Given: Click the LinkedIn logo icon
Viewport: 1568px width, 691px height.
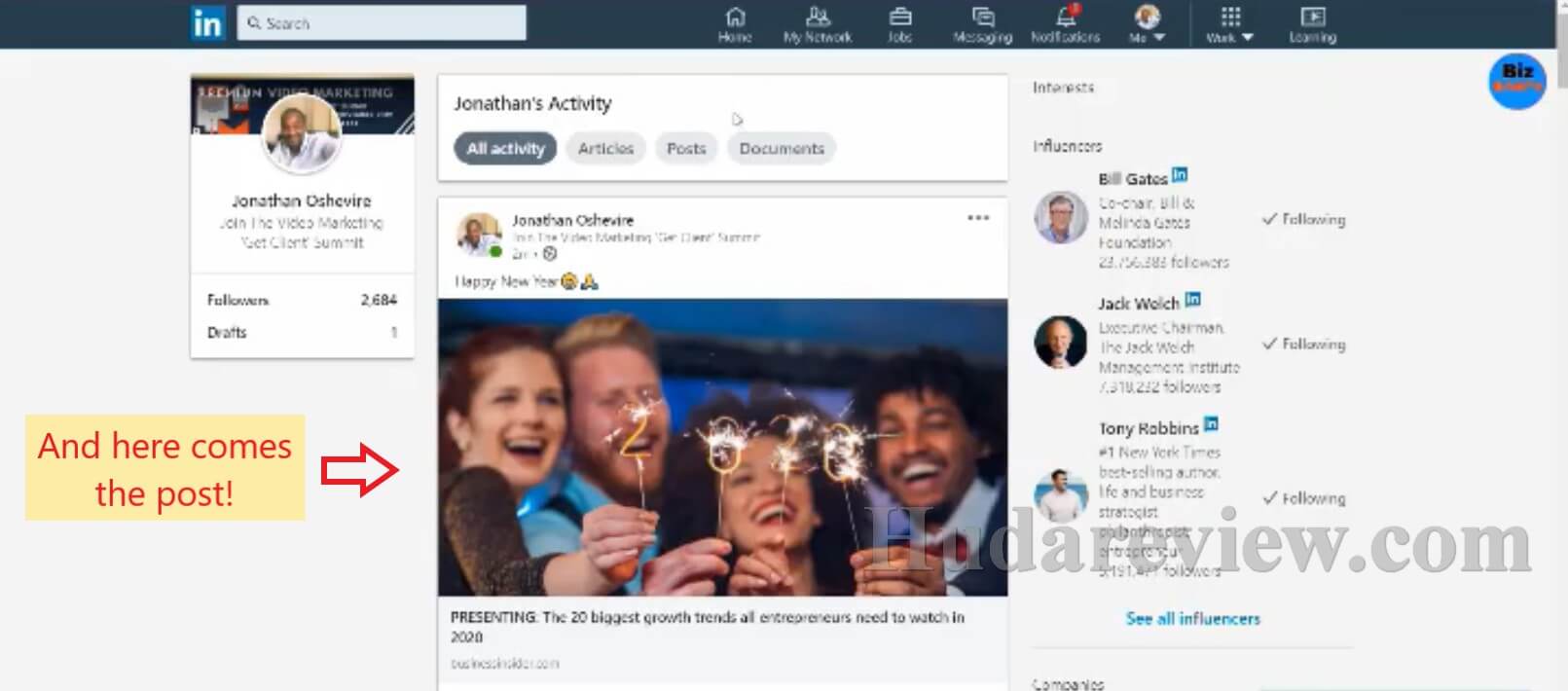Looking at the screenshot, I should [207, 23].
